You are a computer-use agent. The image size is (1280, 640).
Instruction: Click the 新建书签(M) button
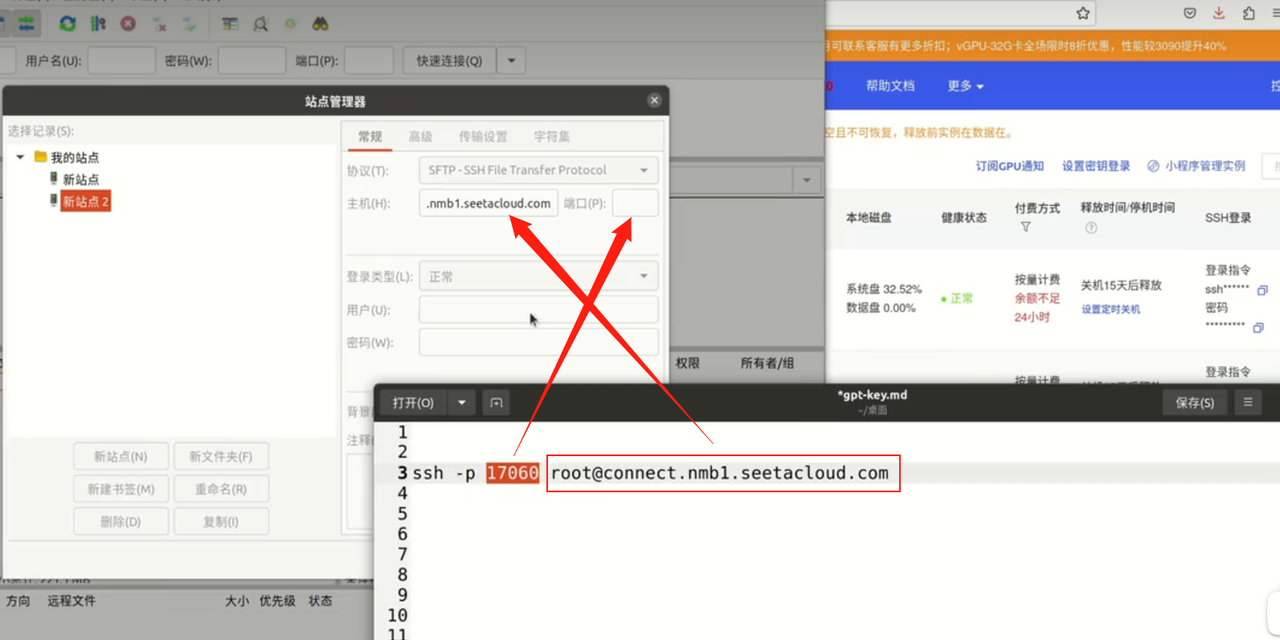121,489
